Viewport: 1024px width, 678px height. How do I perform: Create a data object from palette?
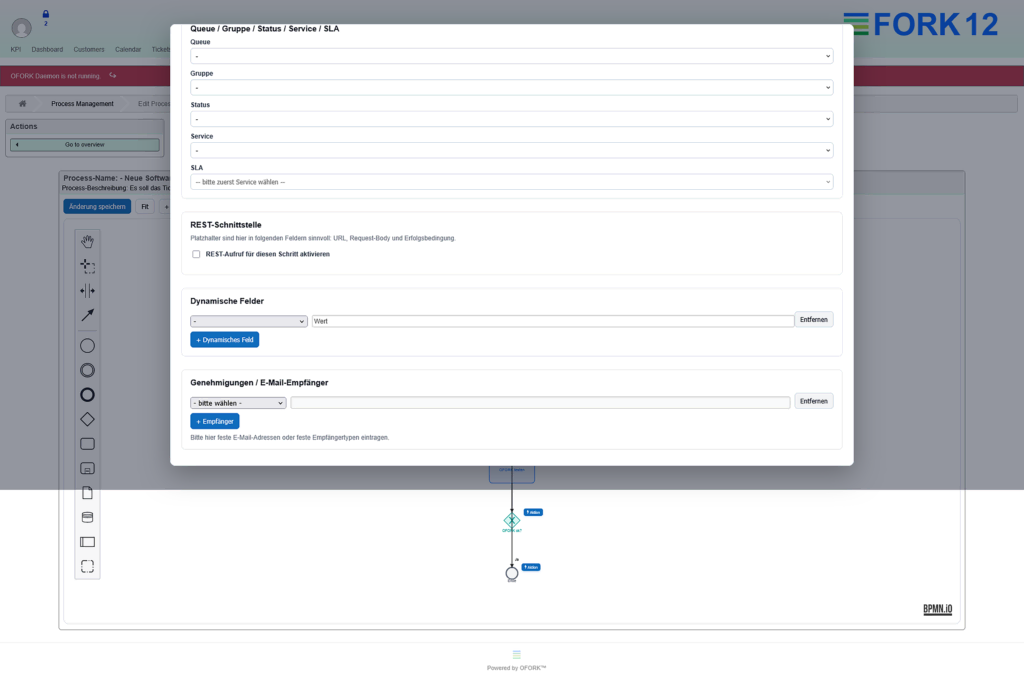click(87, 492)
